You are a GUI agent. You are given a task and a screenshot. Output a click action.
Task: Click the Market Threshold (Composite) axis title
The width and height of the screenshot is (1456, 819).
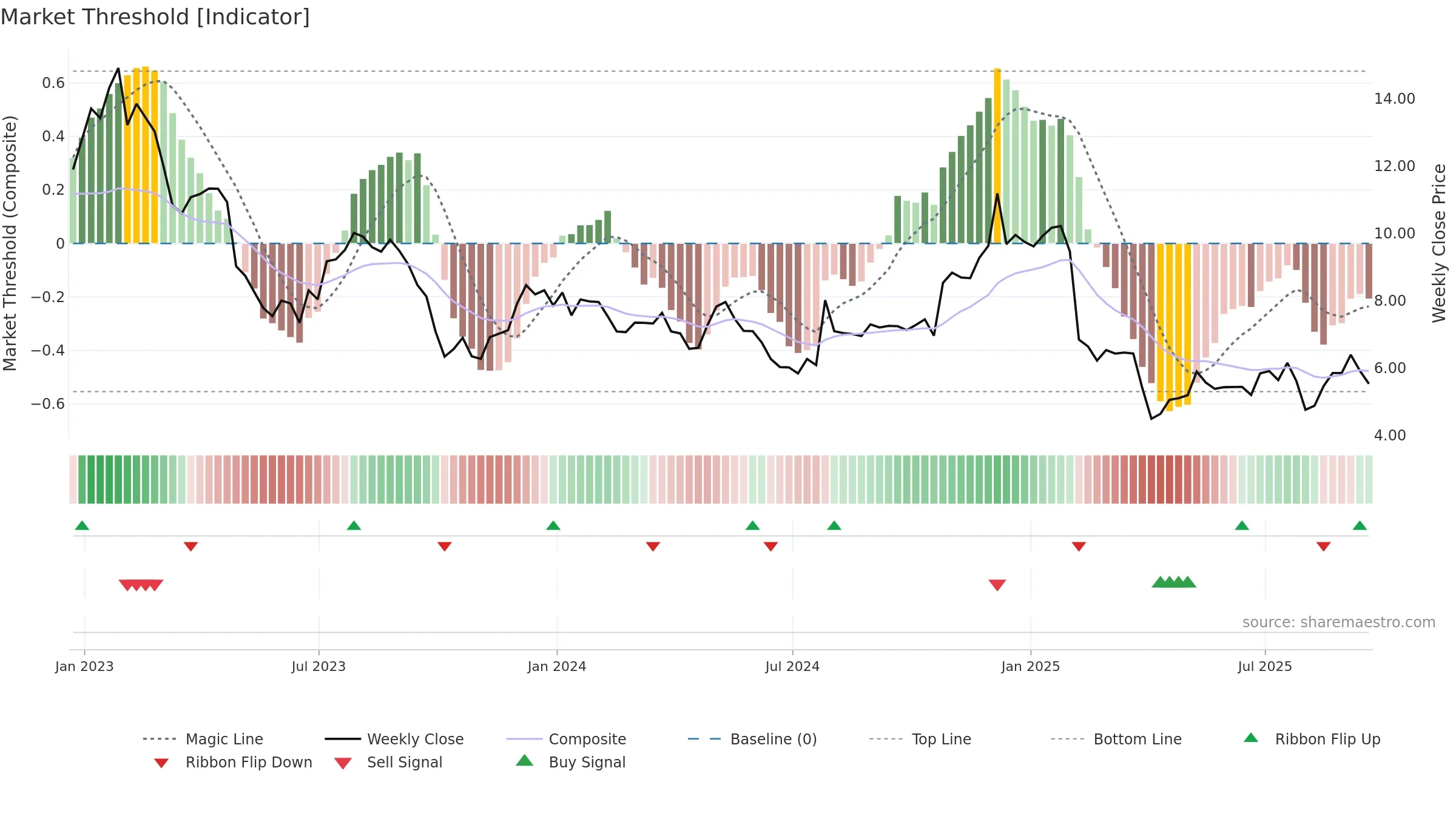click(x=10, y=243)
